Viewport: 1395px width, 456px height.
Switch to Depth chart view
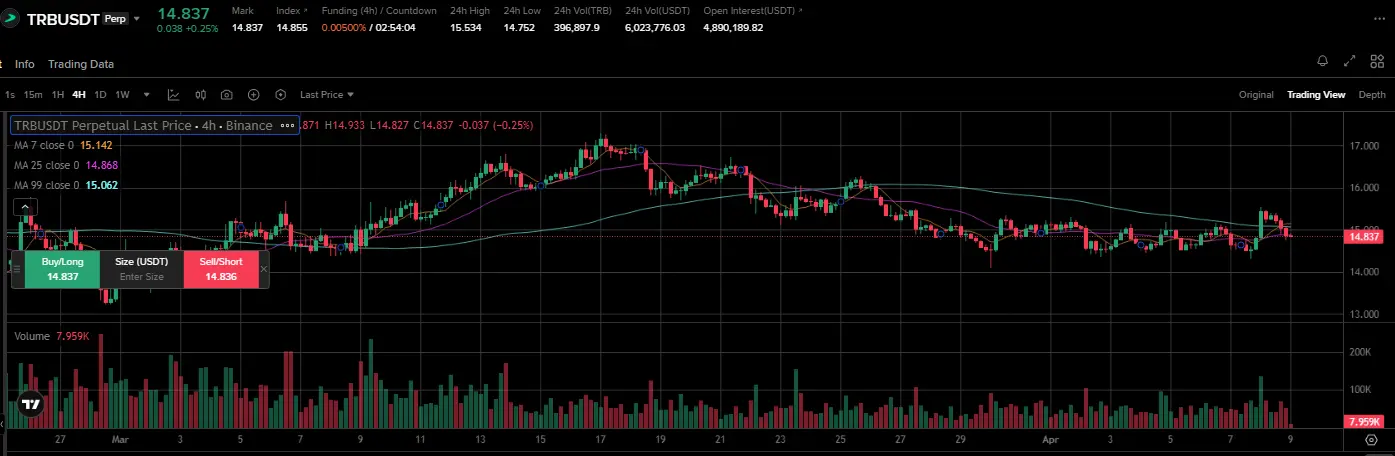[x=1372, y=95]
